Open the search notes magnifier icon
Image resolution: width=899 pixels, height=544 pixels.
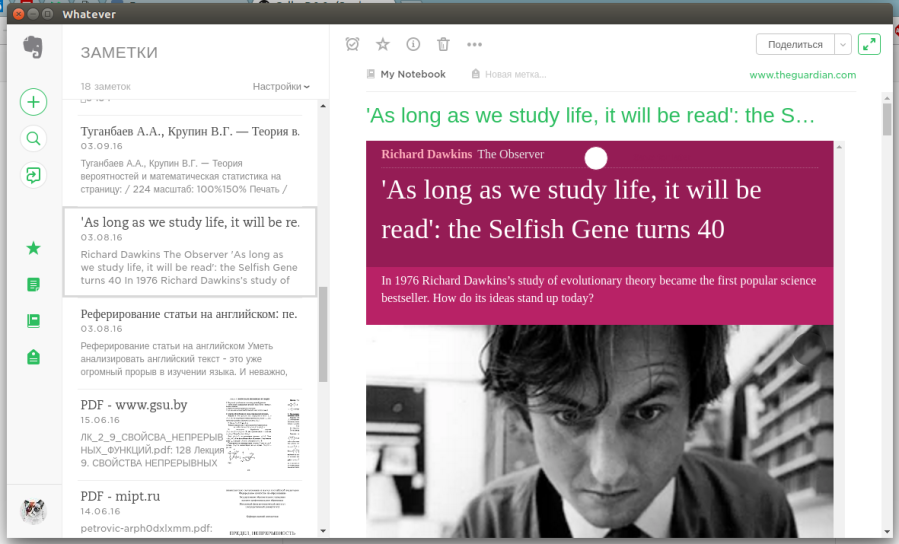click(x=33, y=139)
